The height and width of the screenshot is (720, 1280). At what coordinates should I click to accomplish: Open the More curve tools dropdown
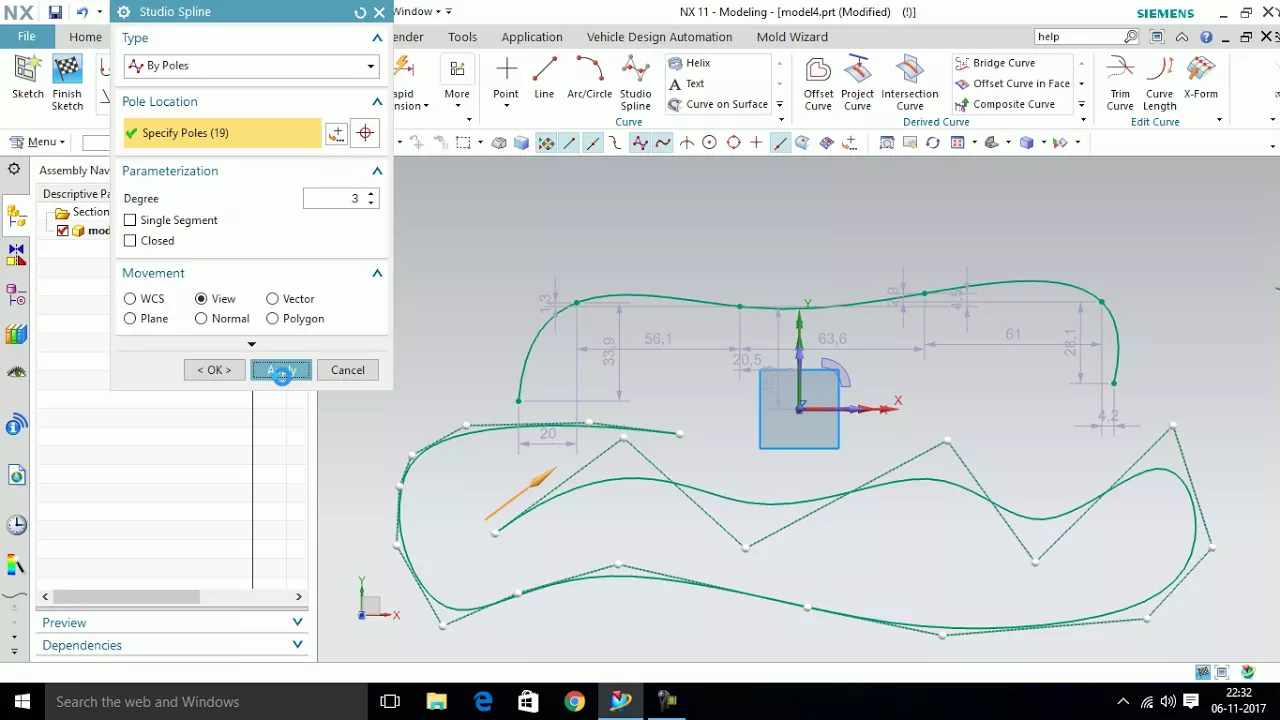(x=457, y=83)
